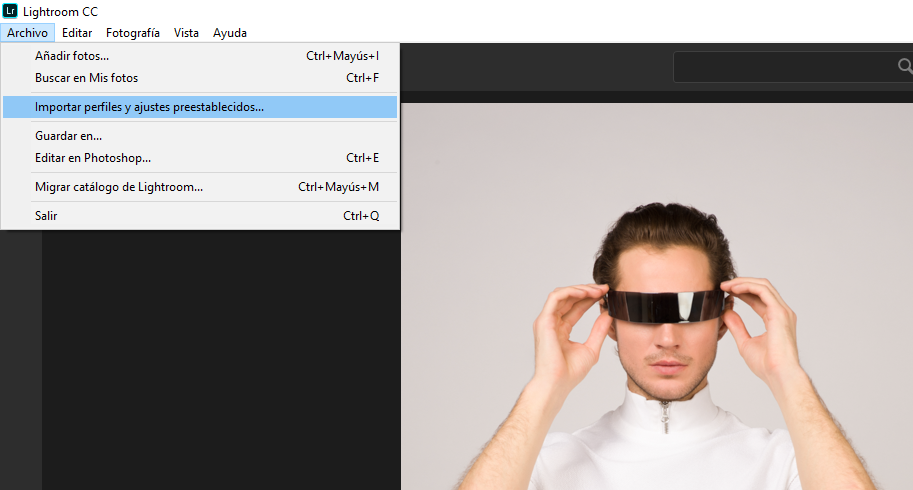Open the Ayuda menu
Image resolution: width=913 pixels, height=490 pixels.
(x=230, y=33)
